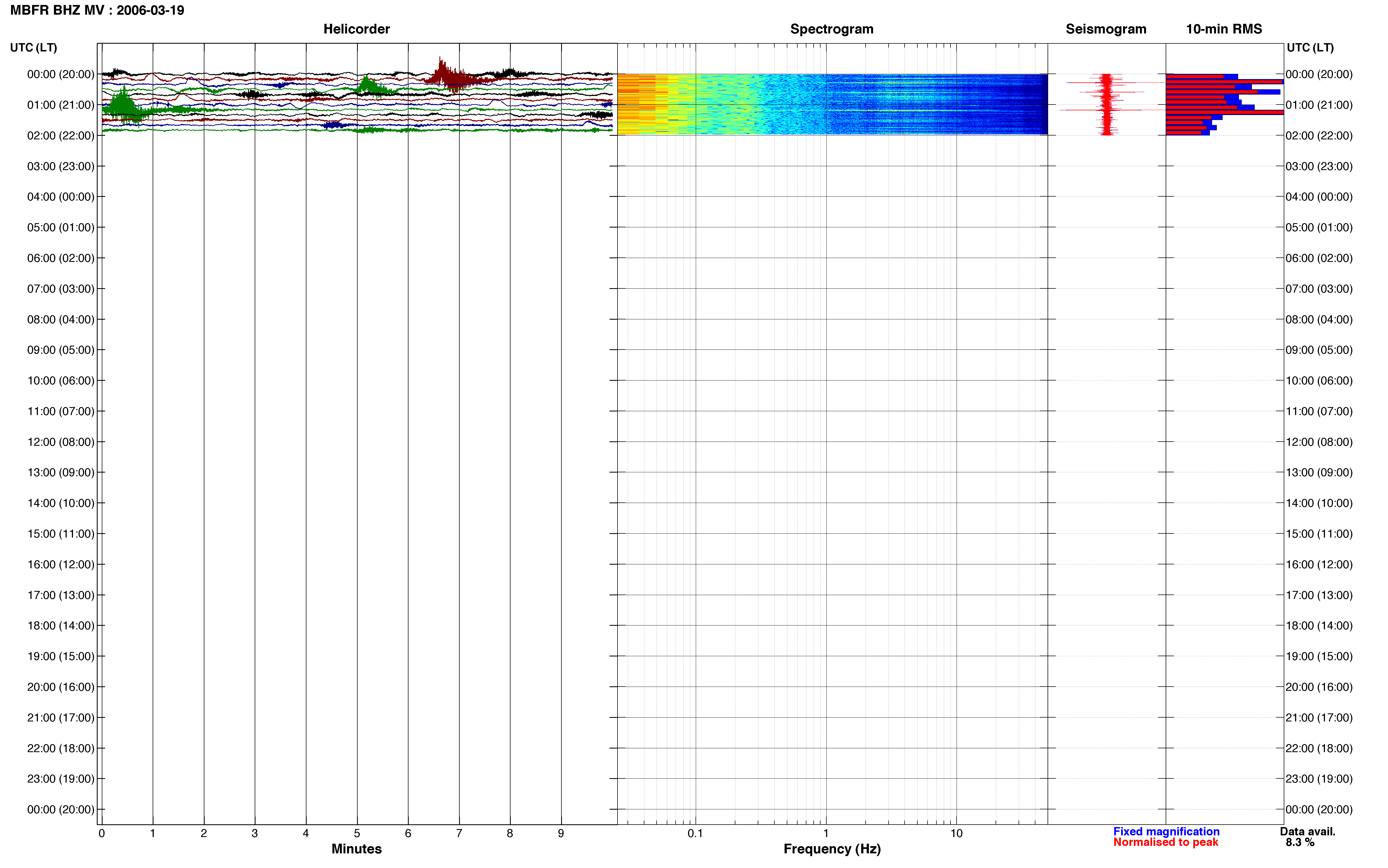
Task: Click the left '08:00 (04:00)' time label
Action: pyautogui.click(x=61, y=320)
